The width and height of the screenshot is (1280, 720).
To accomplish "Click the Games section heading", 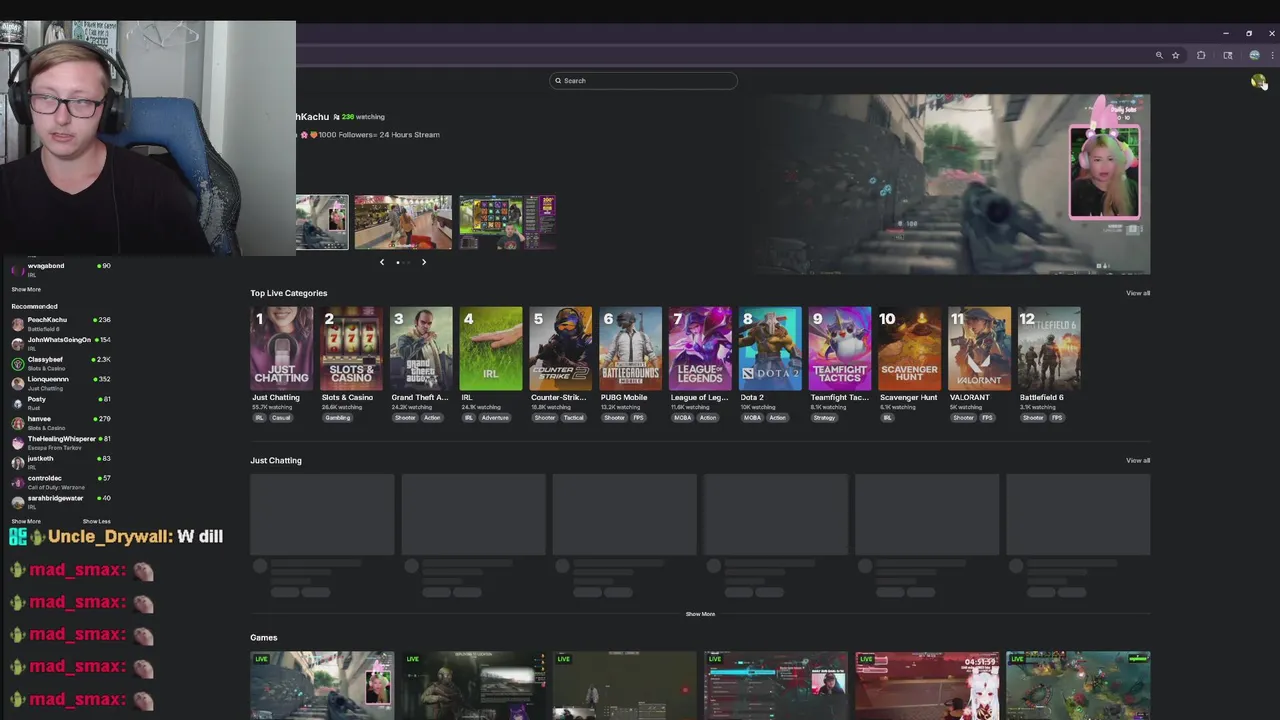I will 264,637.
